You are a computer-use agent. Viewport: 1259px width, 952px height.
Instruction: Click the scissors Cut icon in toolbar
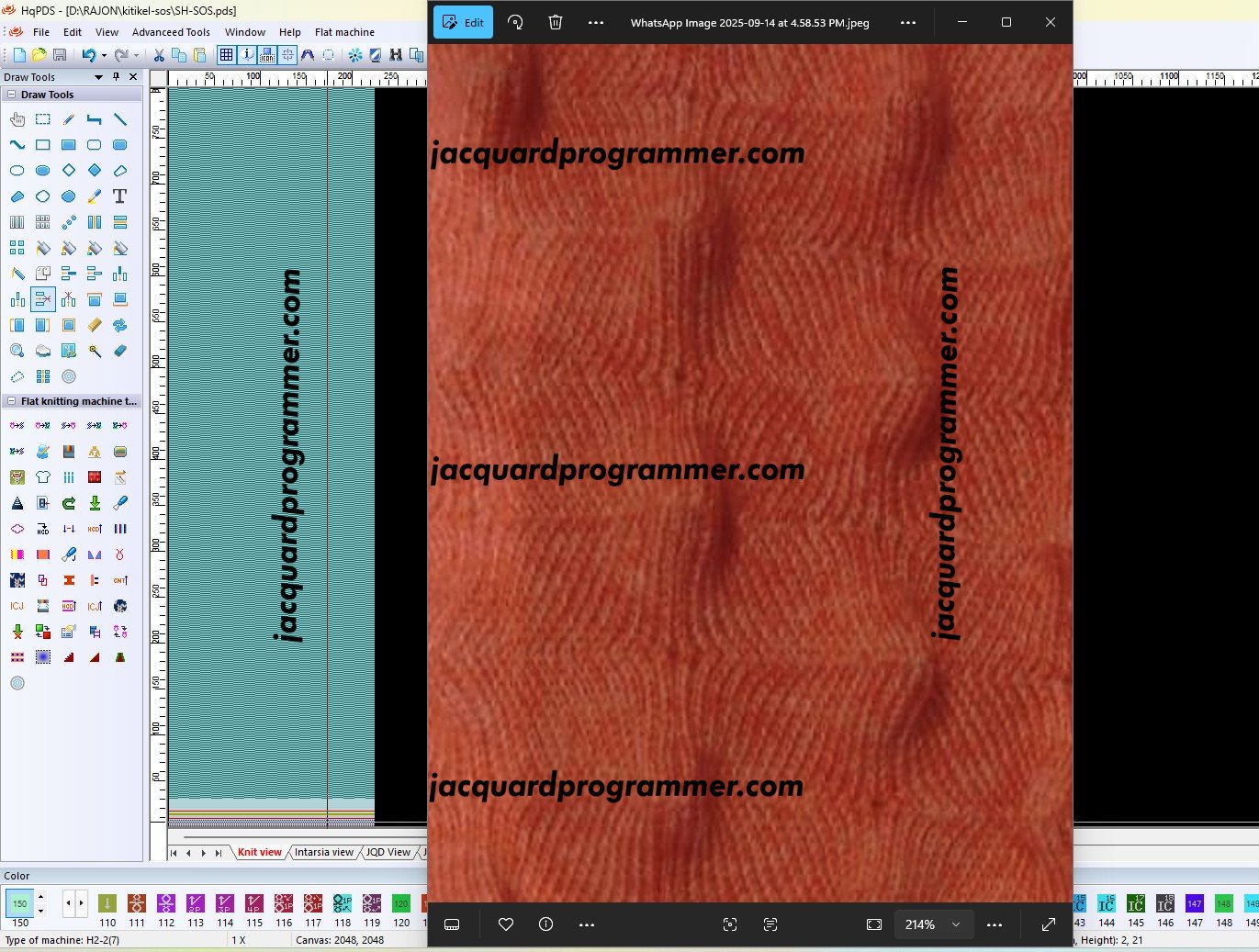158,56
